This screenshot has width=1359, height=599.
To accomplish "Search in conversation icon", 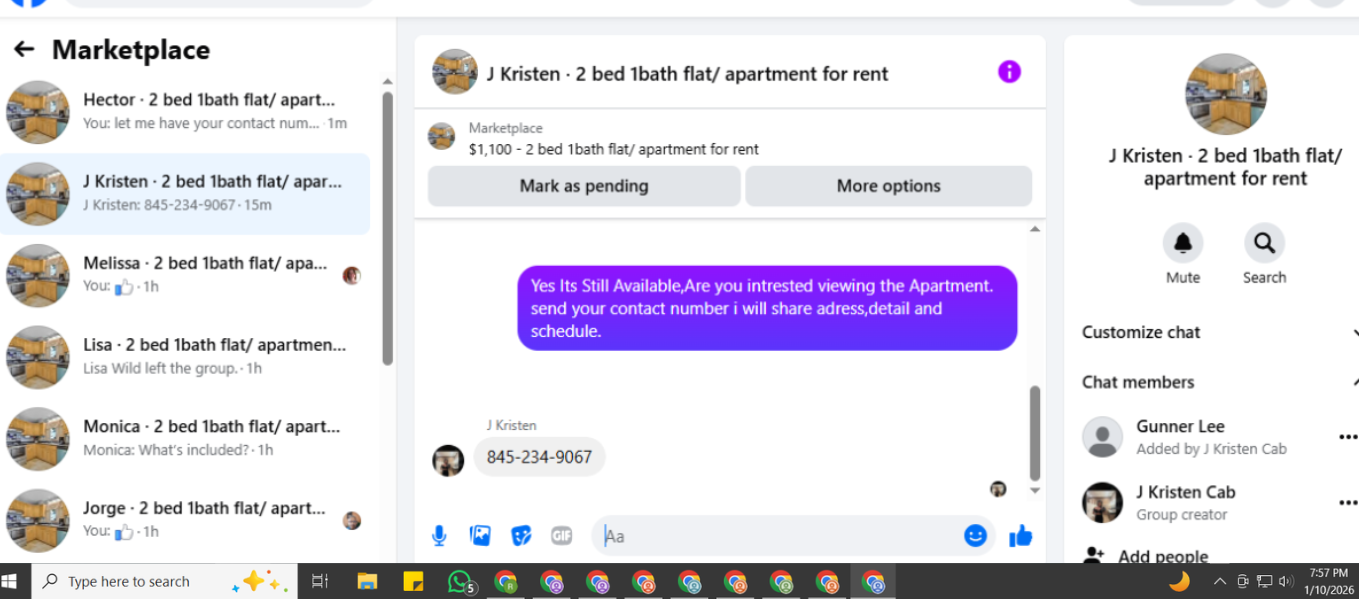I will click(1264, 243).
